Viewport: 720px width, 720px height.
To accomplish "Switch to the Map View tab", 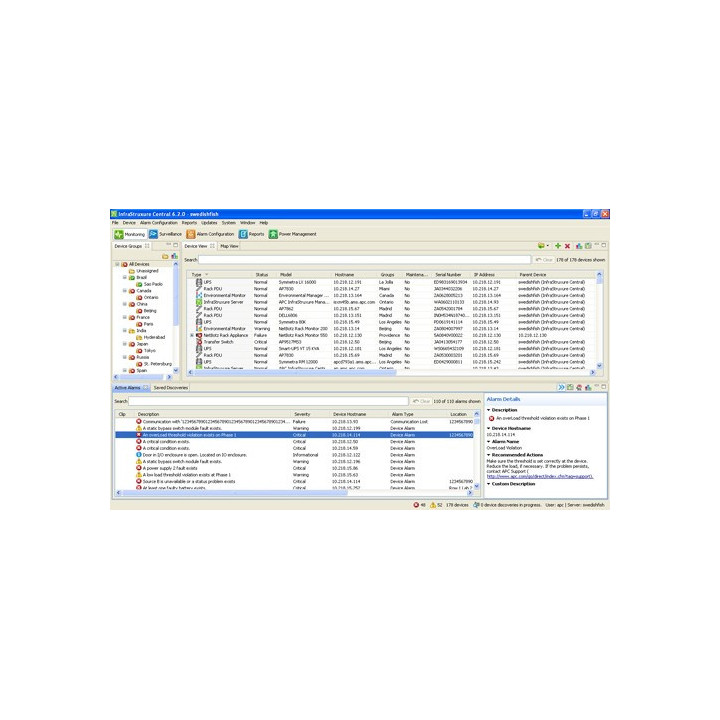I will 229,246.
